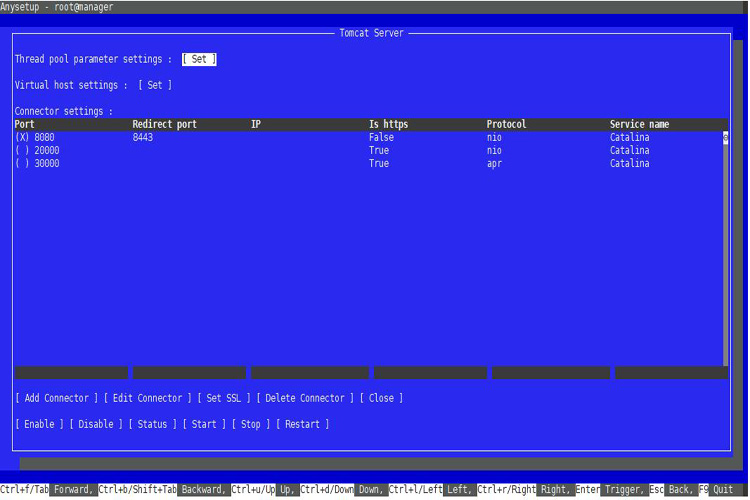This screenshot has height=500, width=750.
Task: Click False in the 8080 row
Action: tap(381, 137)
